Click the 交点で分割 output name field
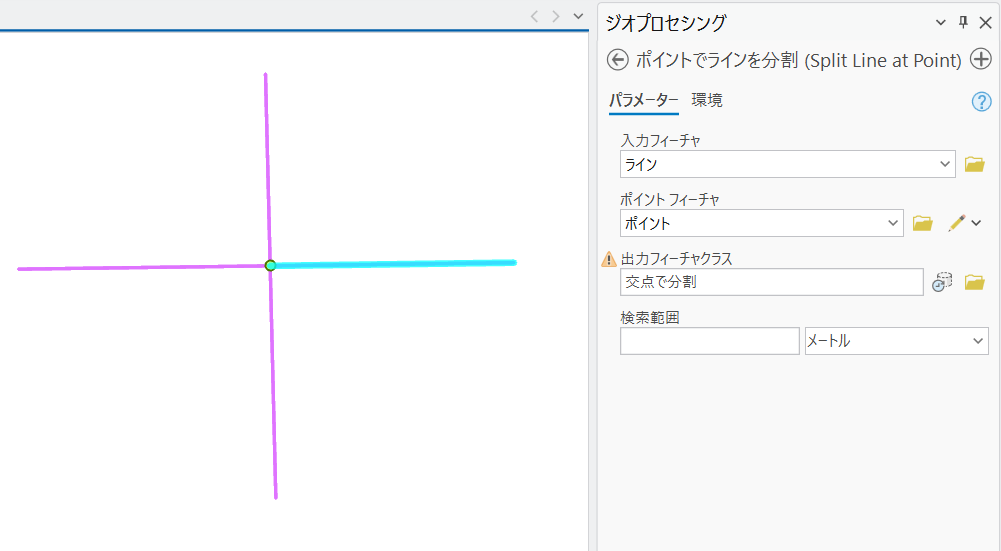This screenshot has height=551, width=1001. (x=771, y=282)
